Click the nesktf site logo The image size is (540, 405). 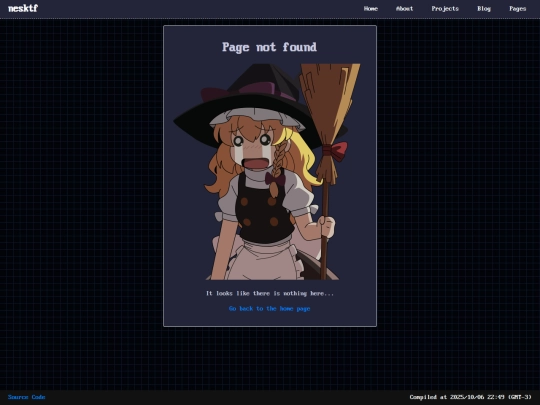(23, 8)
